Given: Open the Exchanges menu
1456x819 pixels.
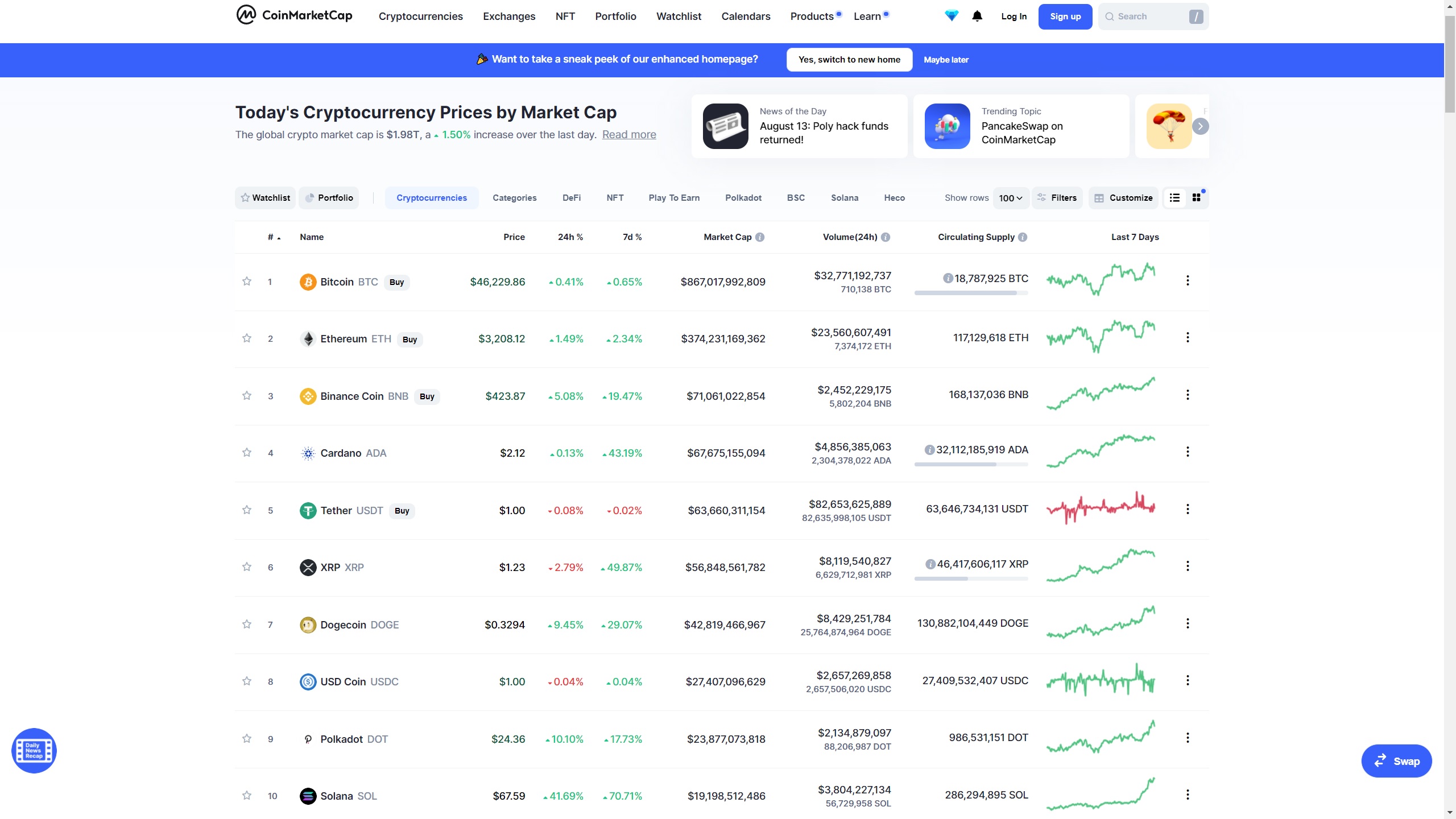Looking at the screenshot, I should click(509, 16).
